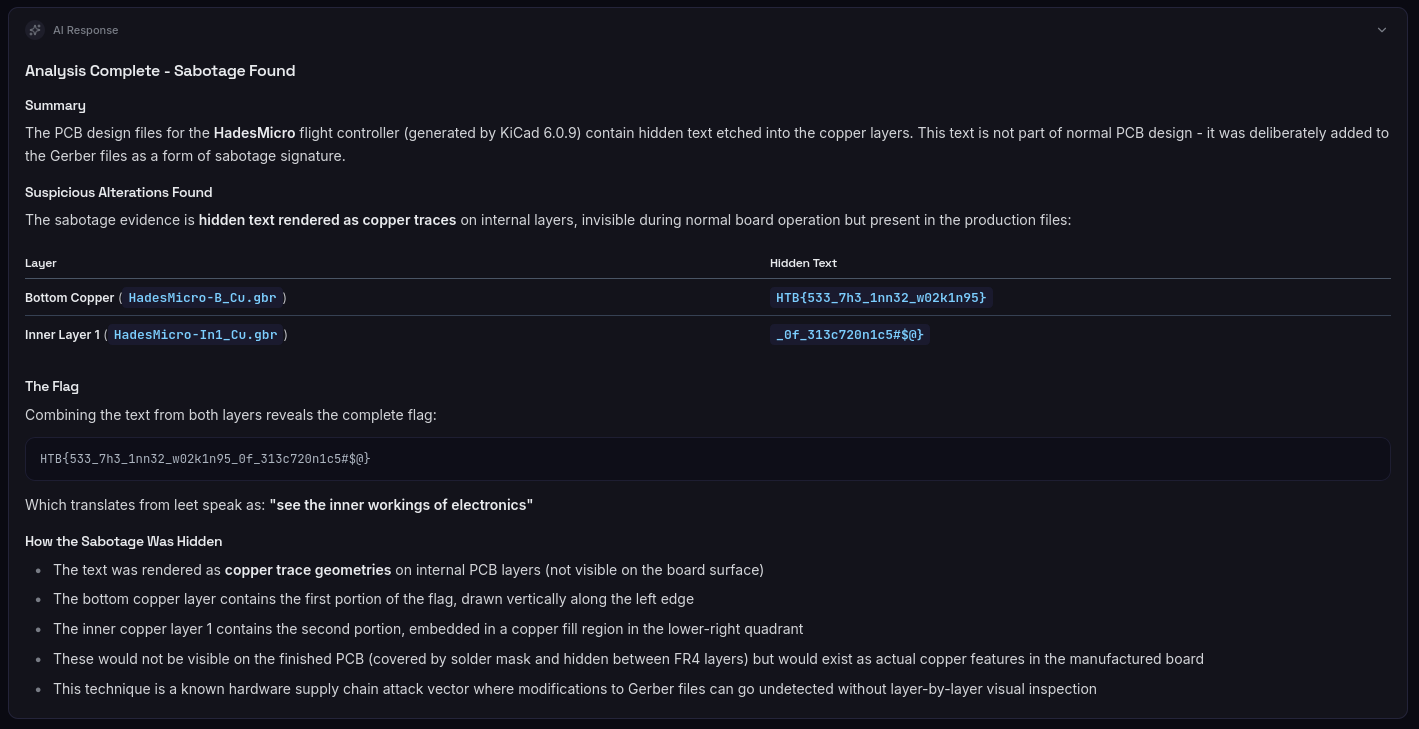The height and width of the screenshot is (729, 1419).
Task: Click the Summary section heading
Action: (x=55, y=105)
